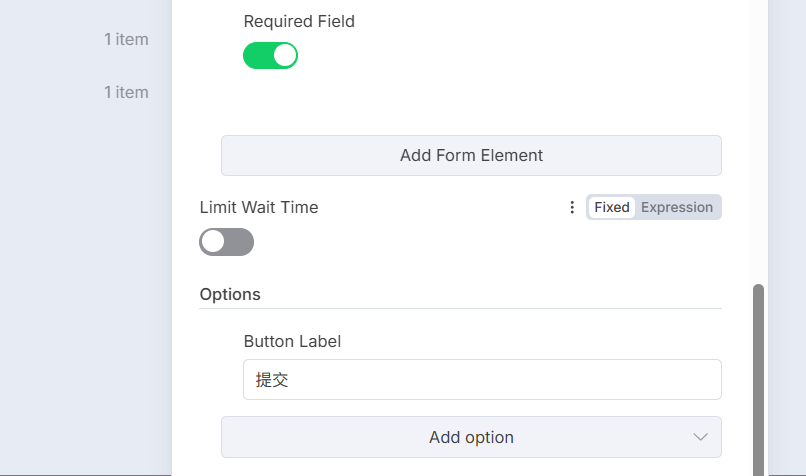Click the Options section heading
Screen dimensions: 806x476
coord(230,294)
